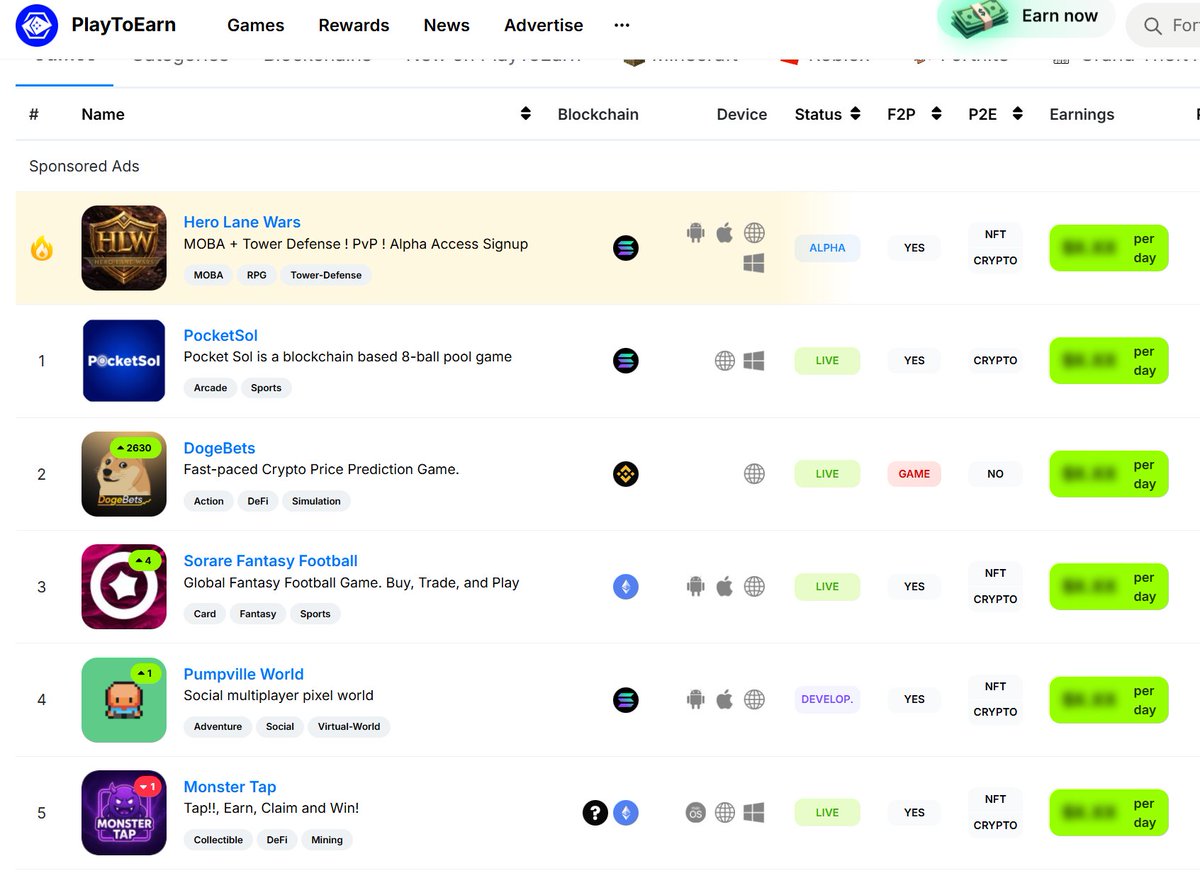This screenshot has width=1200, height=878.
Task: Click Apple icon in Hero Lane Wars row
Action: tap(725, 233)
